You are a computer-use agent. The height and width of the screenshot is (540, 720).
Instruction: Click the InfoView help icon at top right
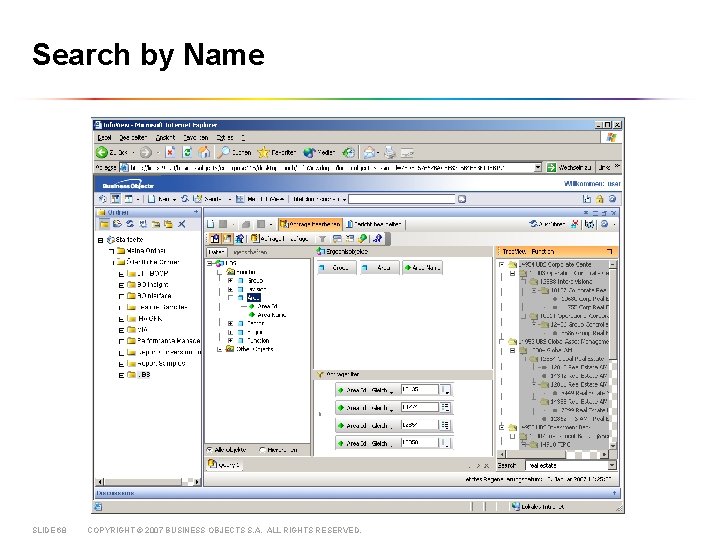[612, 199]
